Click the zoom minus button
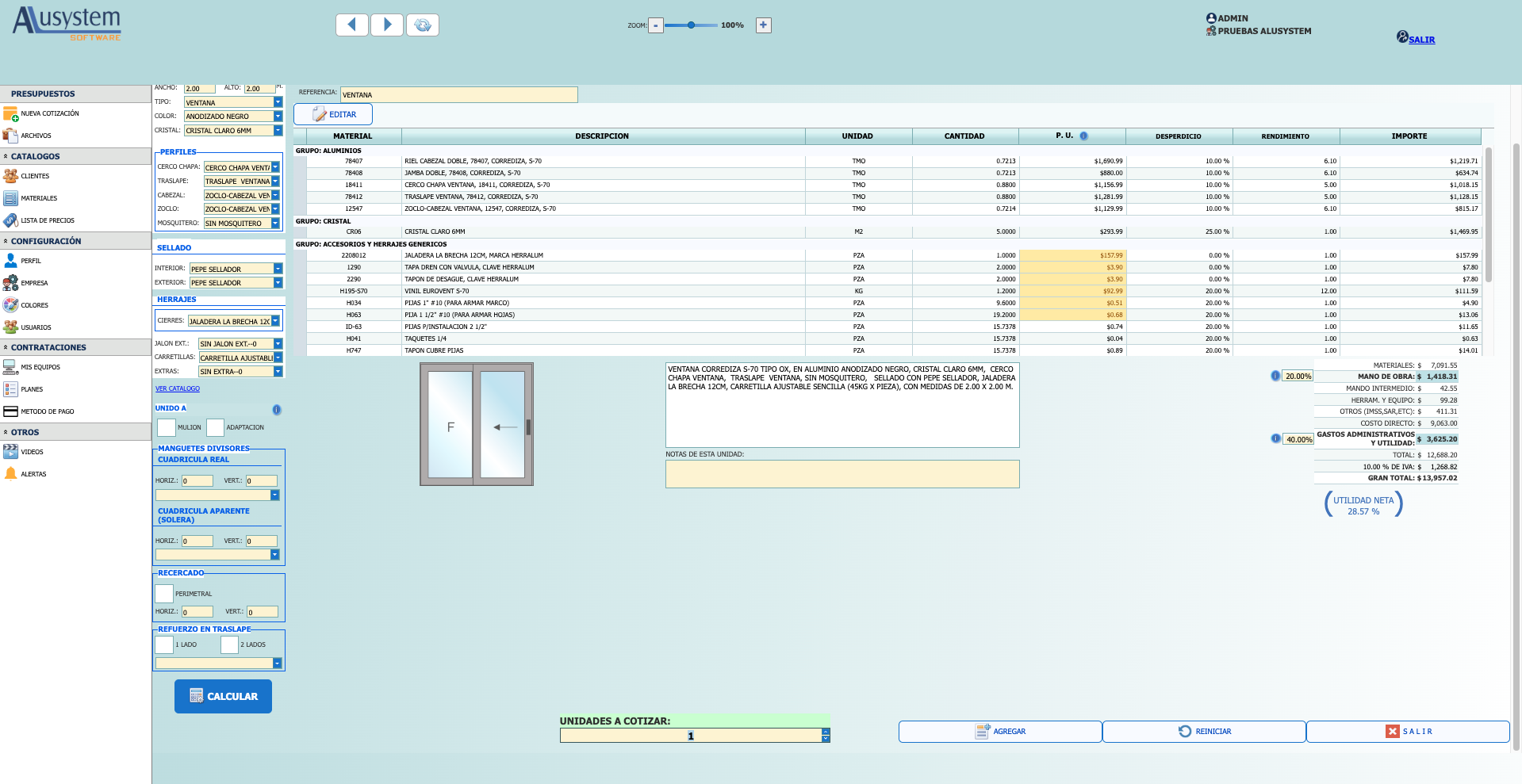Screen dimensions: 1522x784 click(656, 25)
